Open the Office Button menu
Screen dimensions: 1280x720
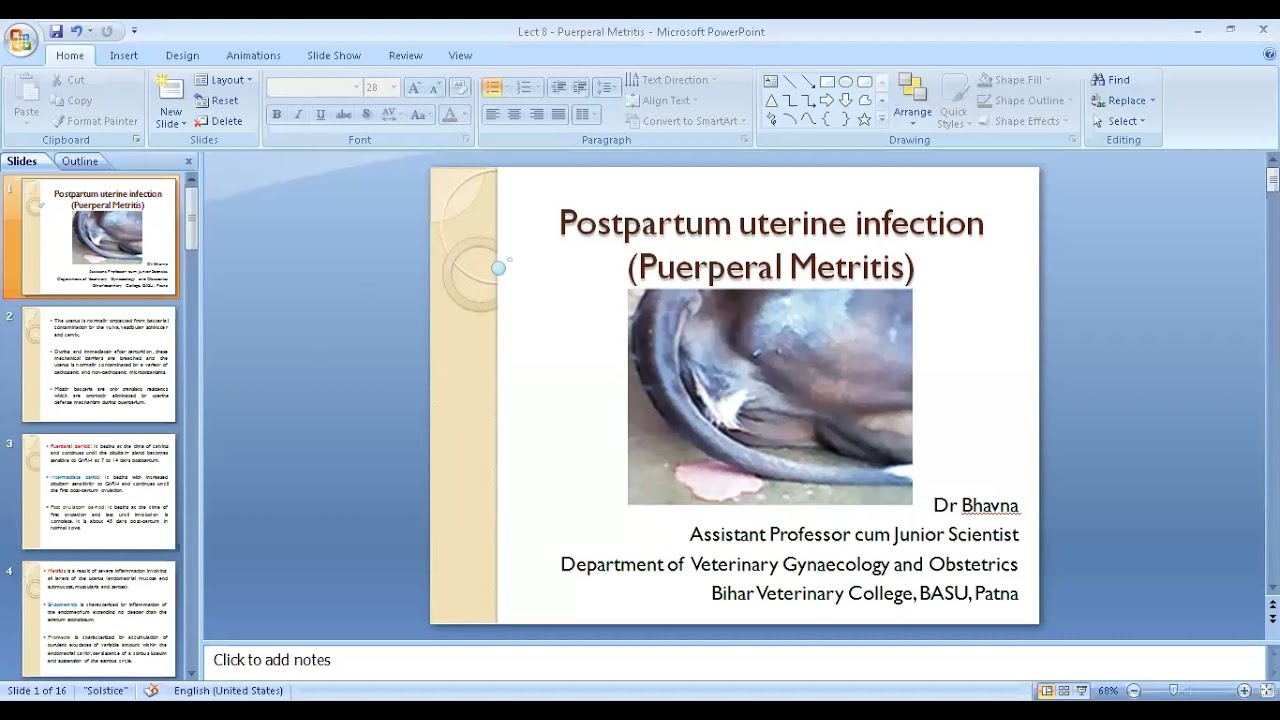(x=21, y=41)
